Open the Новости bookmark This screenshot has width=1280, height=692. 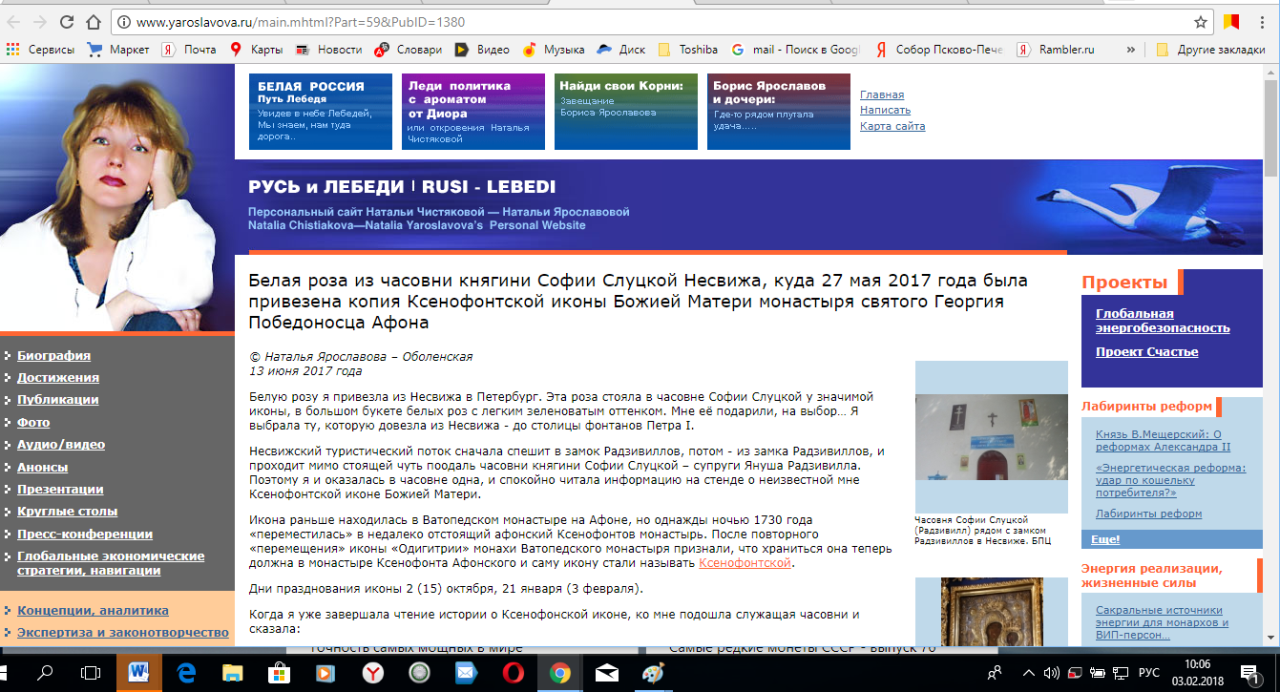pyautogui.click(x=329, y=50)
